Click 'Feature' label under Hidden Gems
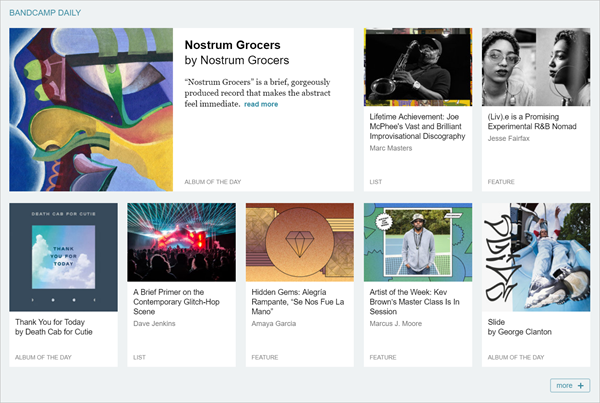600x403 pixels. click(265, 357)
